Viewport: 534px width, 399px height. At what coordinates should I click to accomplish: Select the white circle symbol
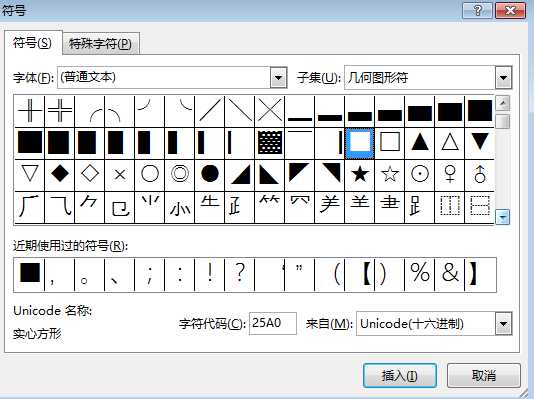click(x=150, y=175)
